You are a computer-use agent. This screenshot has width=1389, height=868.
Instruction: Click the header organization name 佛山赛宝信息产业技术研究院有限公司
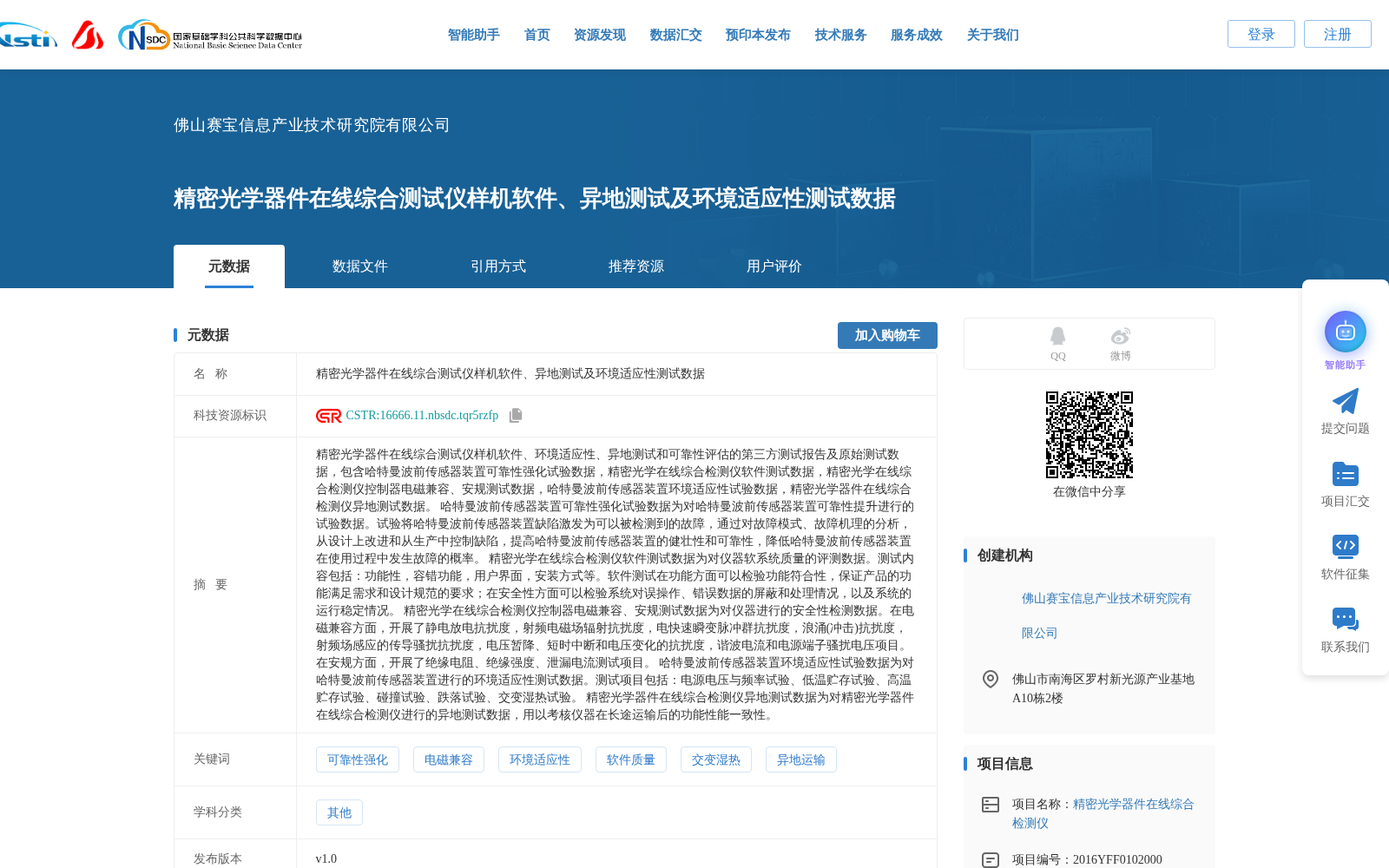312,125
